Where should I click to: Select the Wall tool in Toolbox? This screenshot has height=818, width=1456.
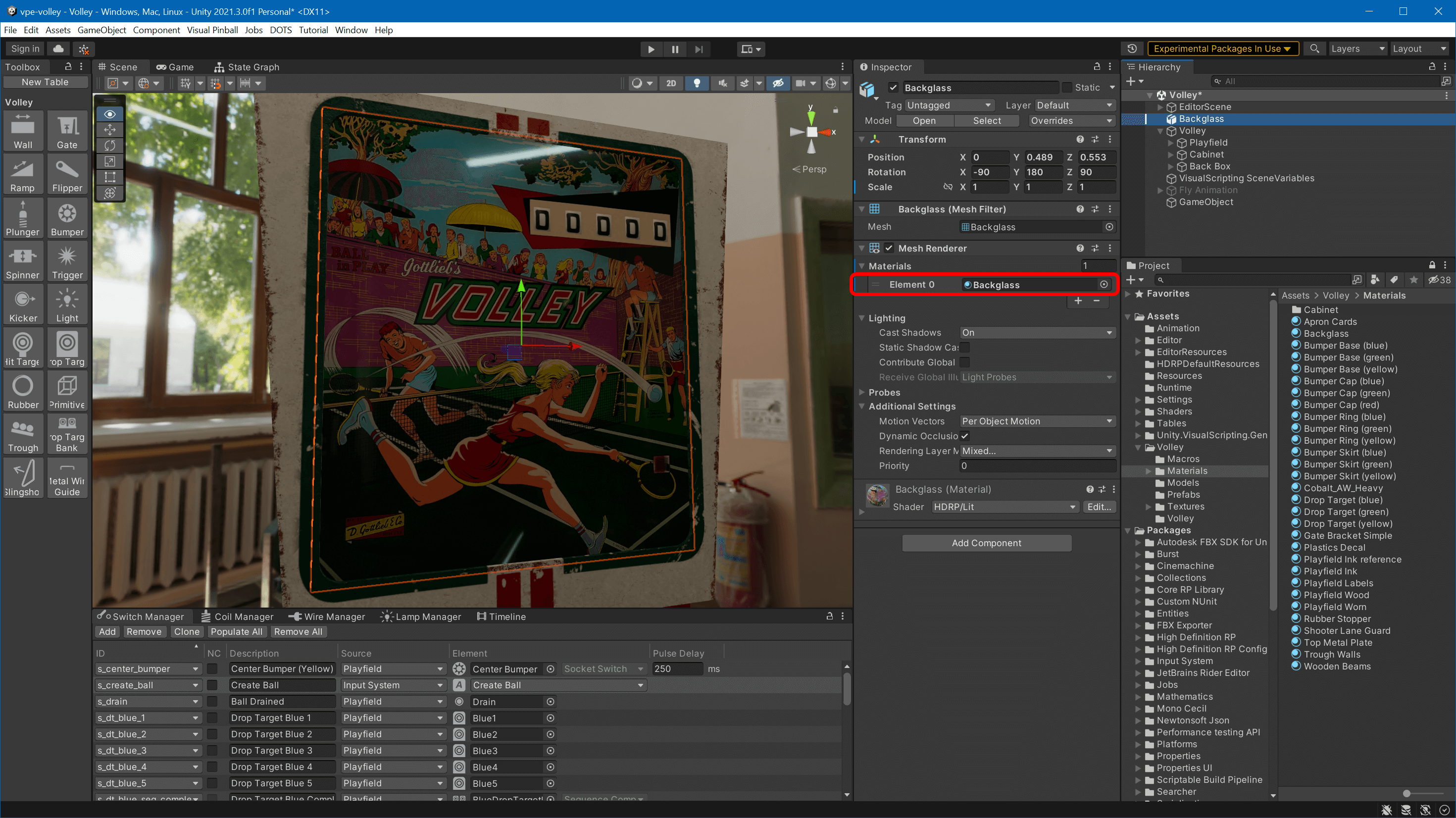pos(23,131)
